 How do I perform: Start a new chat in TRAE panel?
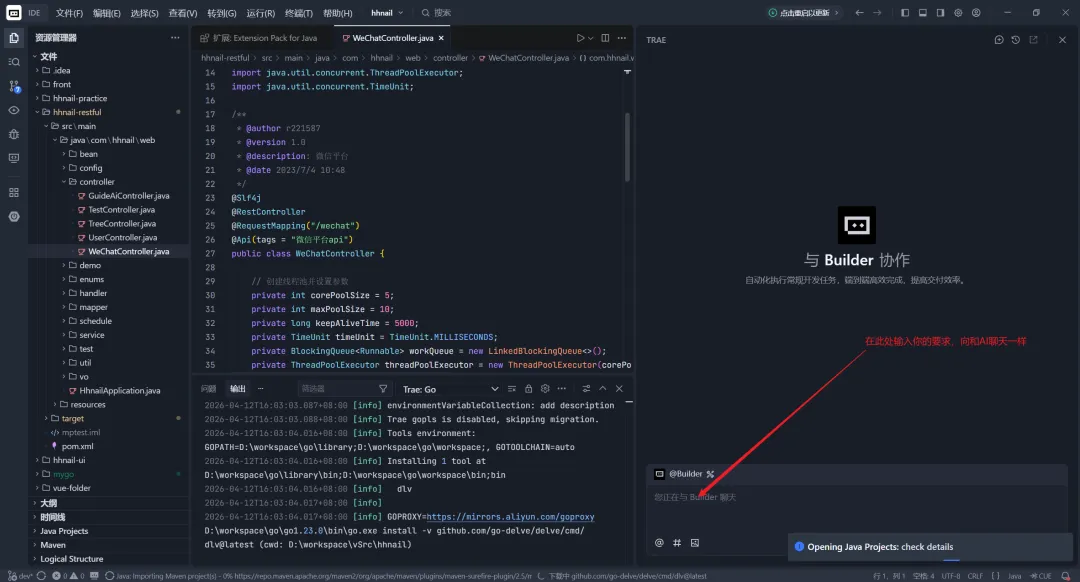click(x=999, y=40)
